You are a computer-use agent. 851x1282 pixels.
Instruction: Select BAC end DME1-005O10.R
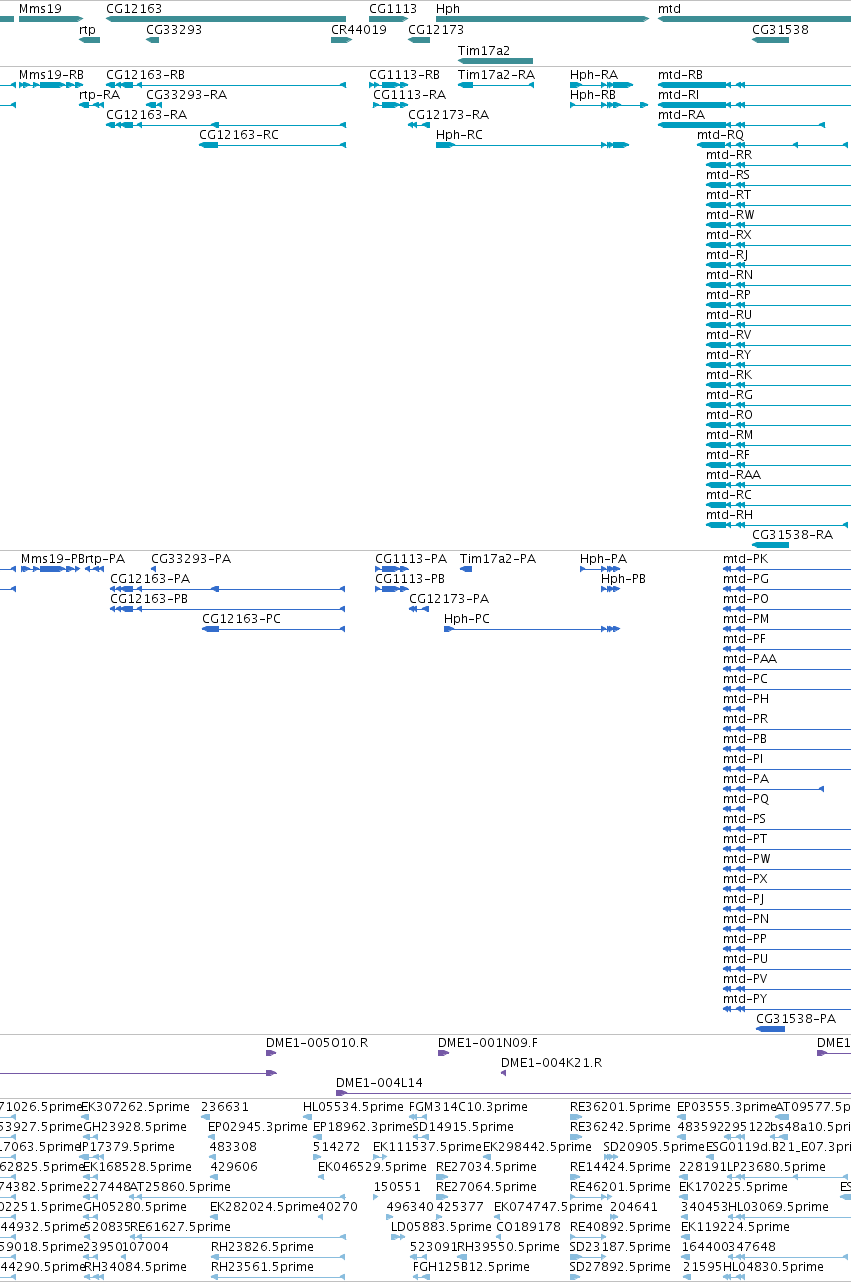[x=271, y=1053]
